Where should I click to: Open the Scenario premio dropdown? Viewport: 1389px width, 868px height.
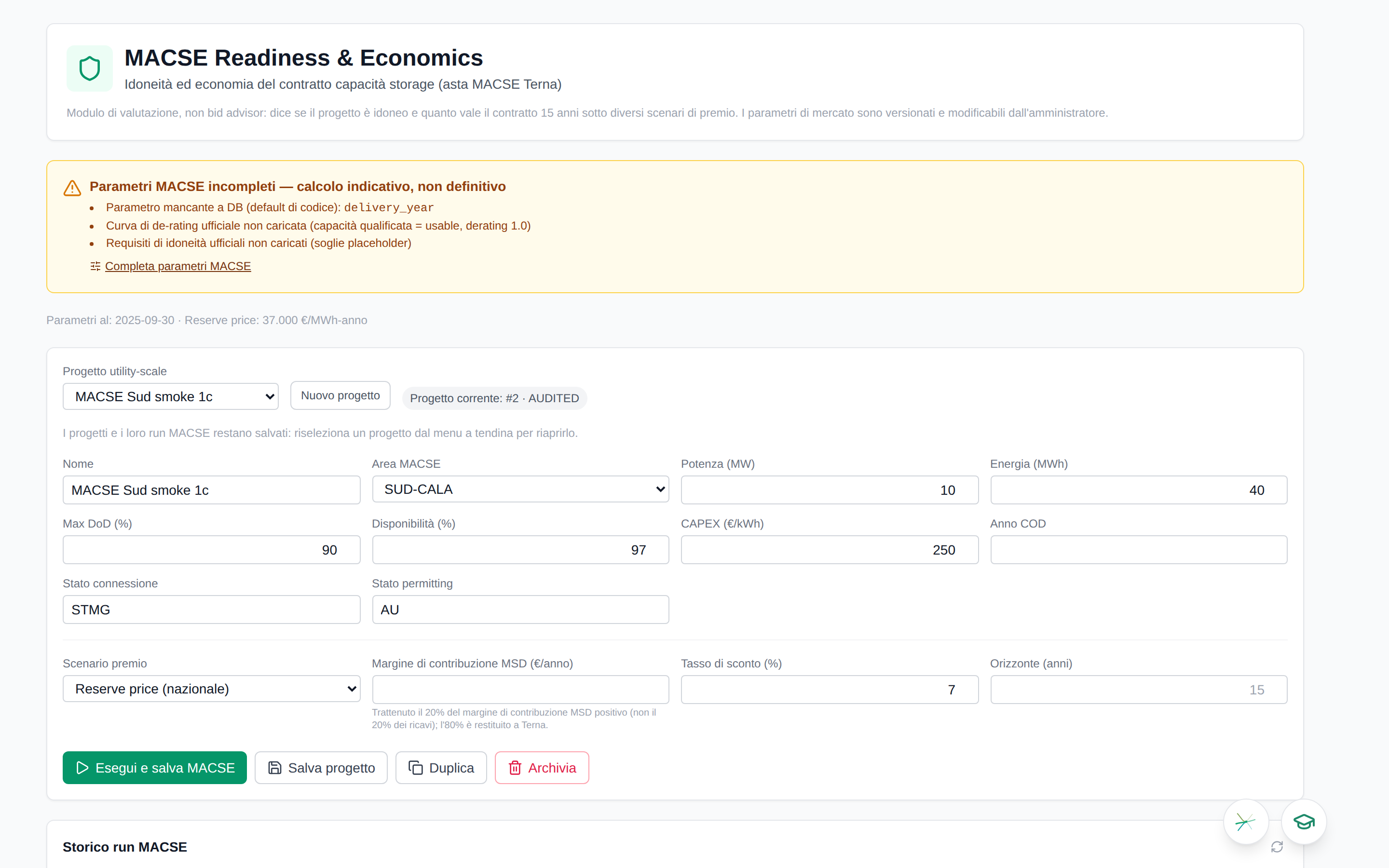[x=211, y=688]
